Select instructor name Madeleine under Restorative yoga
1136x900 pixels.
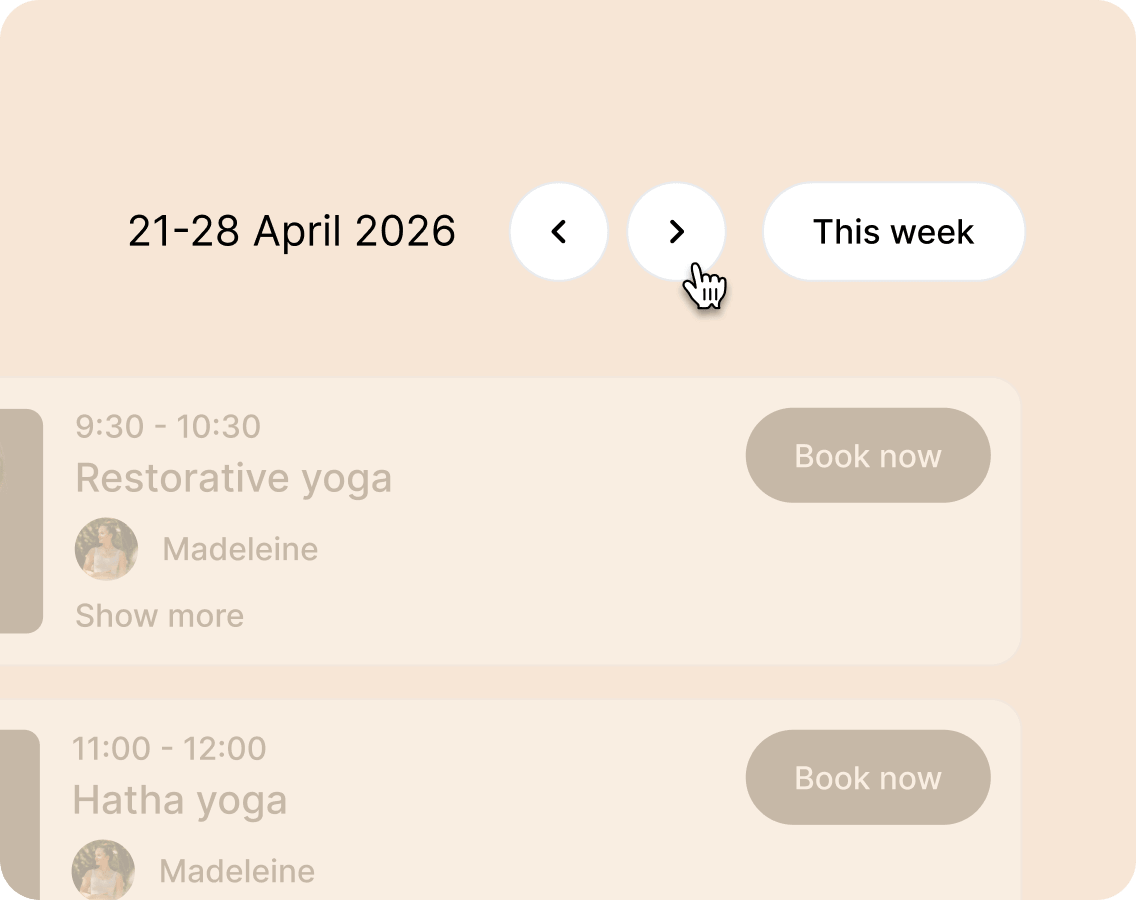[x=240, y=549]
